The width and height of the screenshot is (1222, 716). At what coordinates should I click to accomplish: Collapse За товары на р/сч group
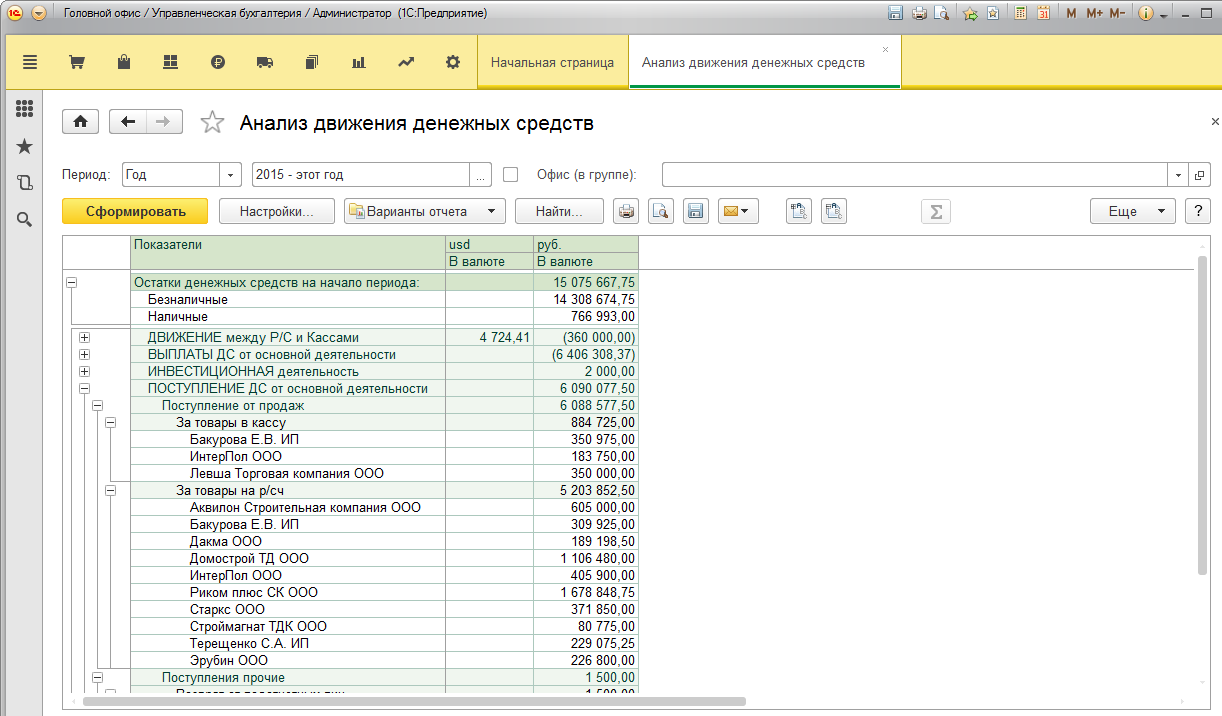point(110,491)
